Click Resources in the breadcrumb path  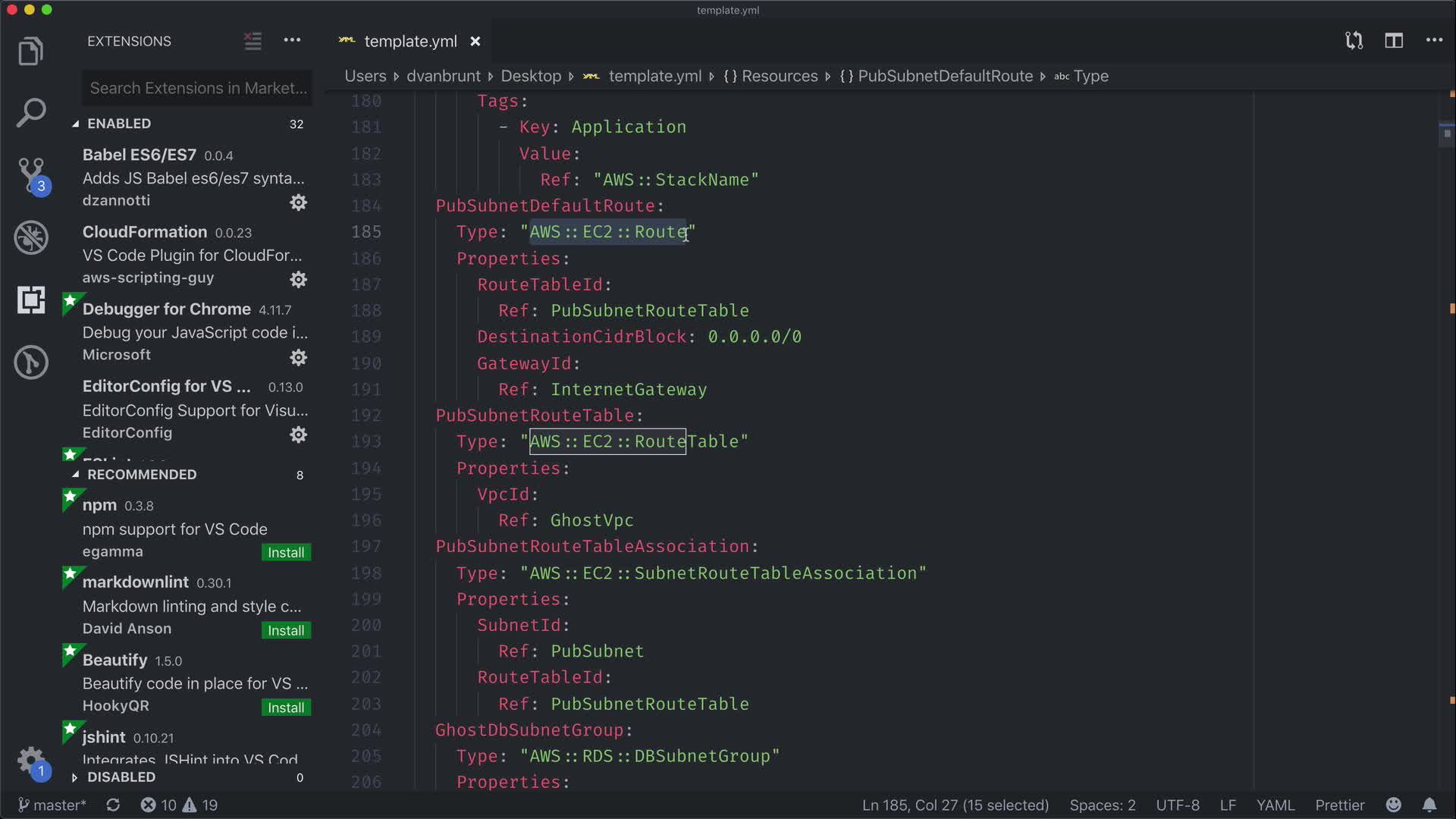pyautogui.click(x=779, y=76)
